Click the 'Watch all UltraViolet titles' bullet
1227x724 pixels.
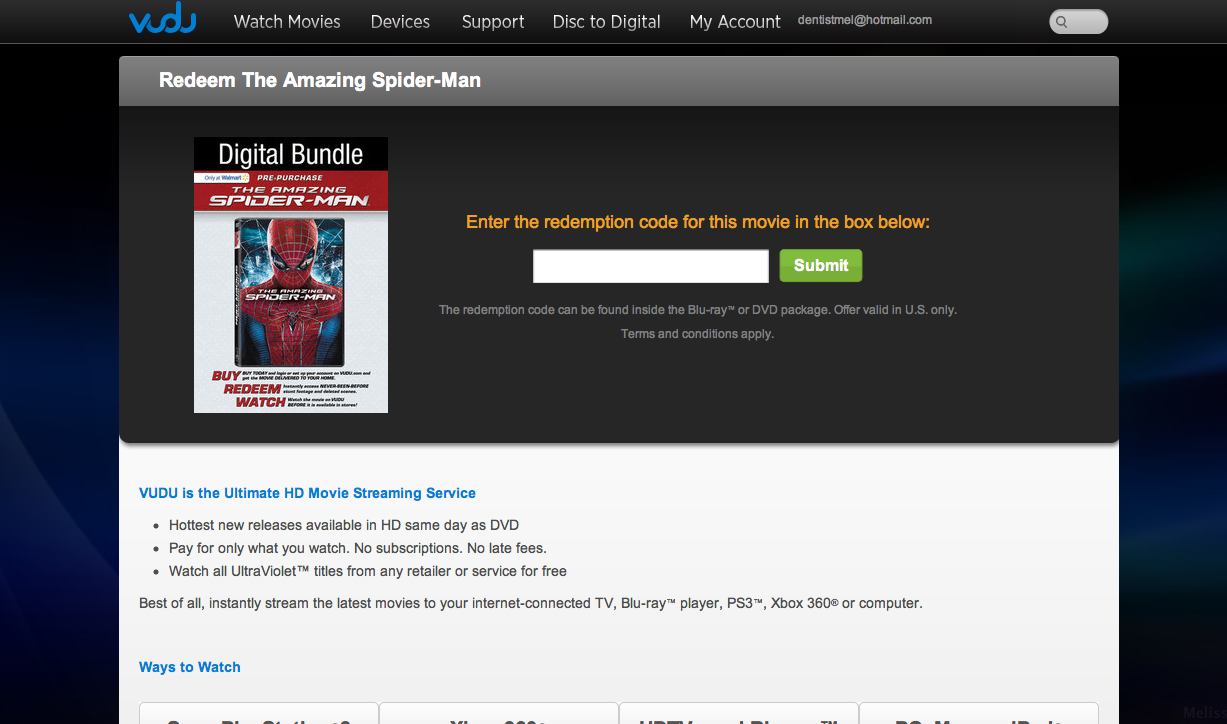(368, 571)
